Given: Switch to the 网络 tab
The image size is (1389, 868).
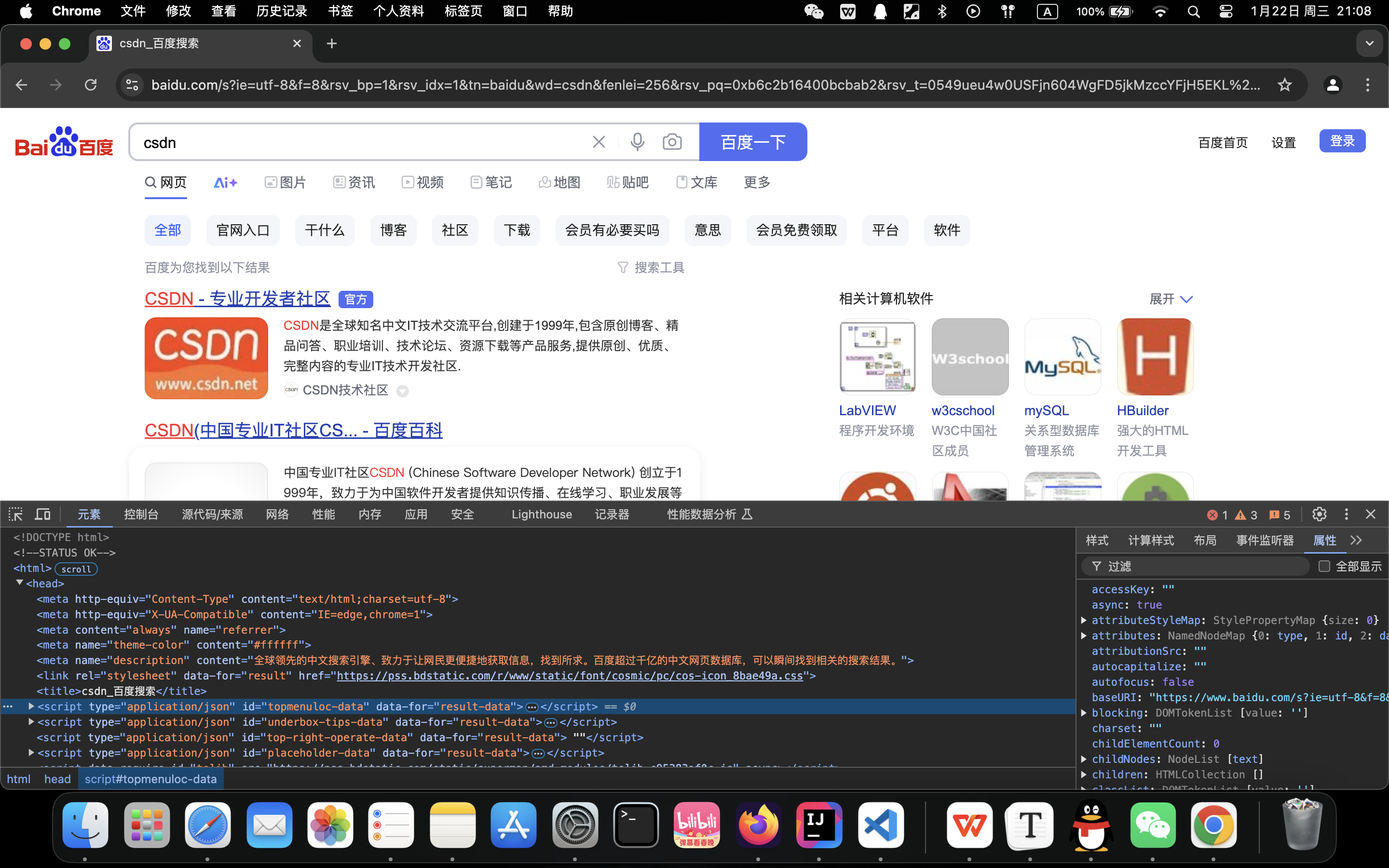Looking at the screenshot, I should click(277, 515).
